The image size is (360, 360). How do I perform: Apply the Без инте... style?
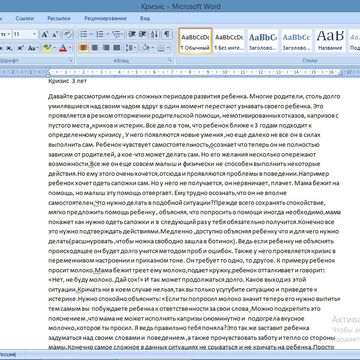click(229, 41)
